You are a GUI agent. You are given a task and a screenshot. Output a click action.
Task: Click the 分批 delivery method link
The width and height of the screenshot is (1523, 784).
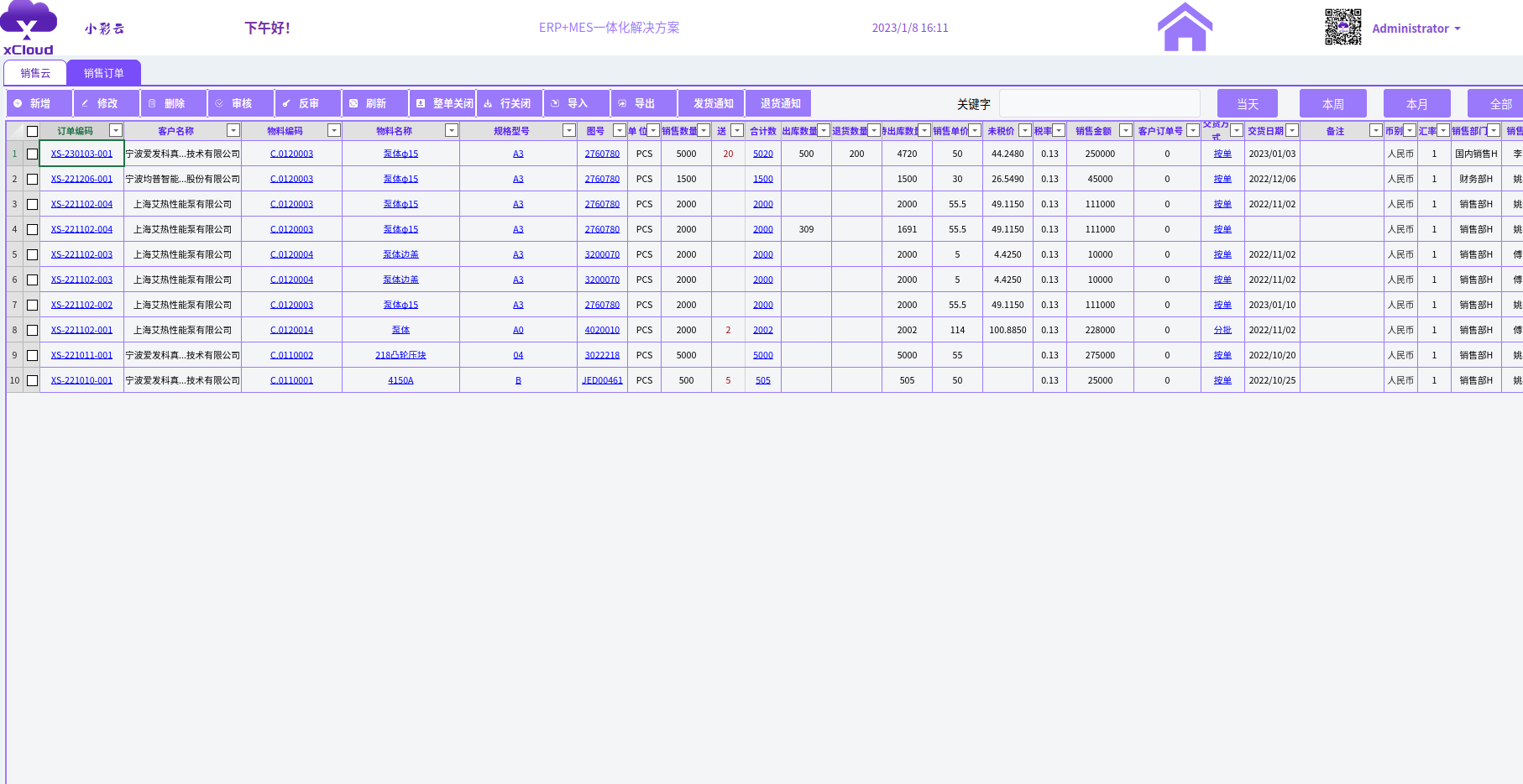click(1222, 330)
